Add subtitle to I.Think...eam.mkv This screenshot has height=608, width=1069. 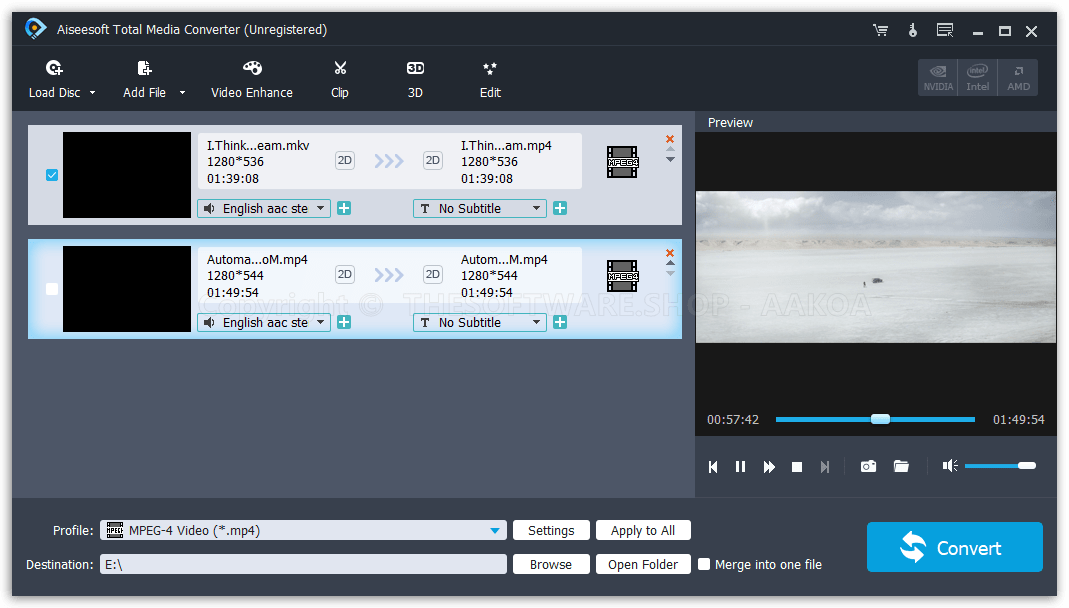click(x=560, y=209)
